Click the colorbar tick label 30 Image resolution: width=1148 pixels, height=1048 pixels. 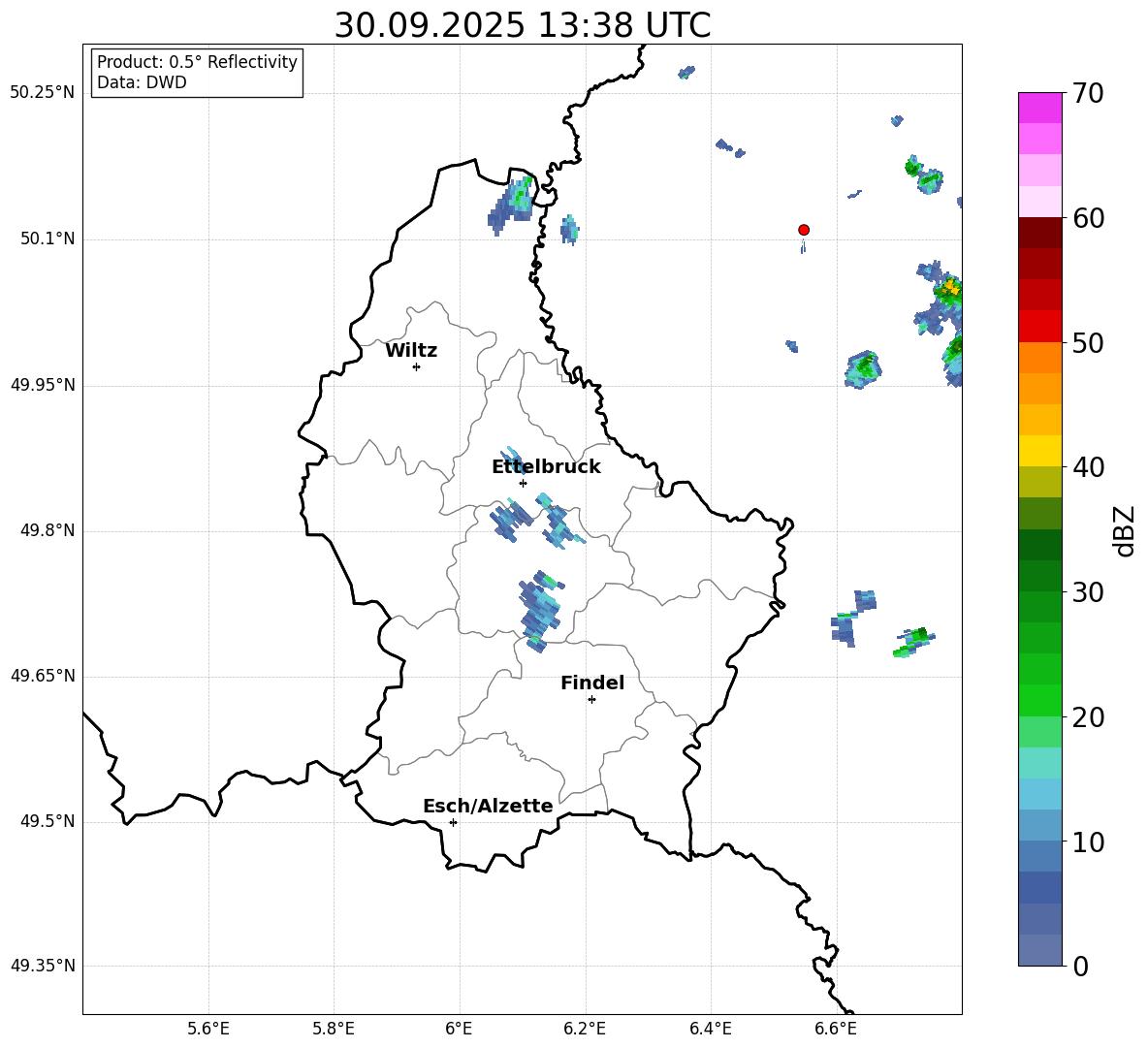(x=1088, y=592)
